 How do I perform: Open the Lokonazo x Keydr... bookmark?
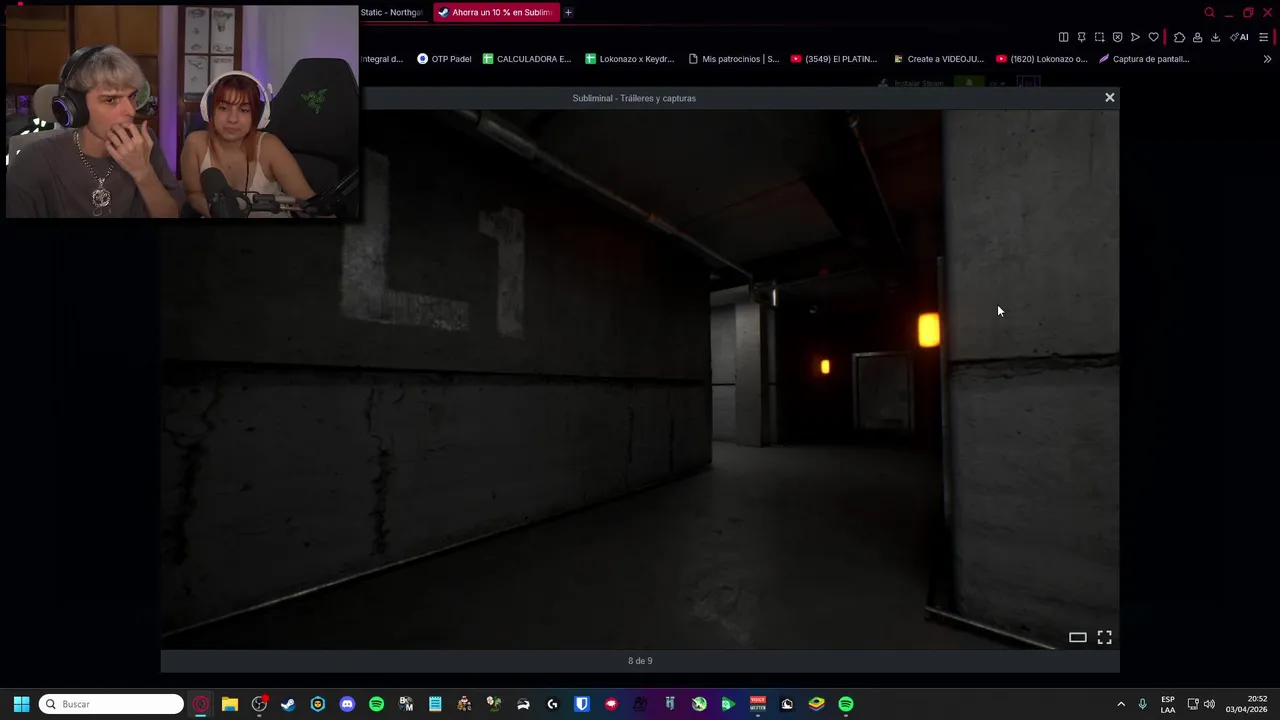(630, 59)
